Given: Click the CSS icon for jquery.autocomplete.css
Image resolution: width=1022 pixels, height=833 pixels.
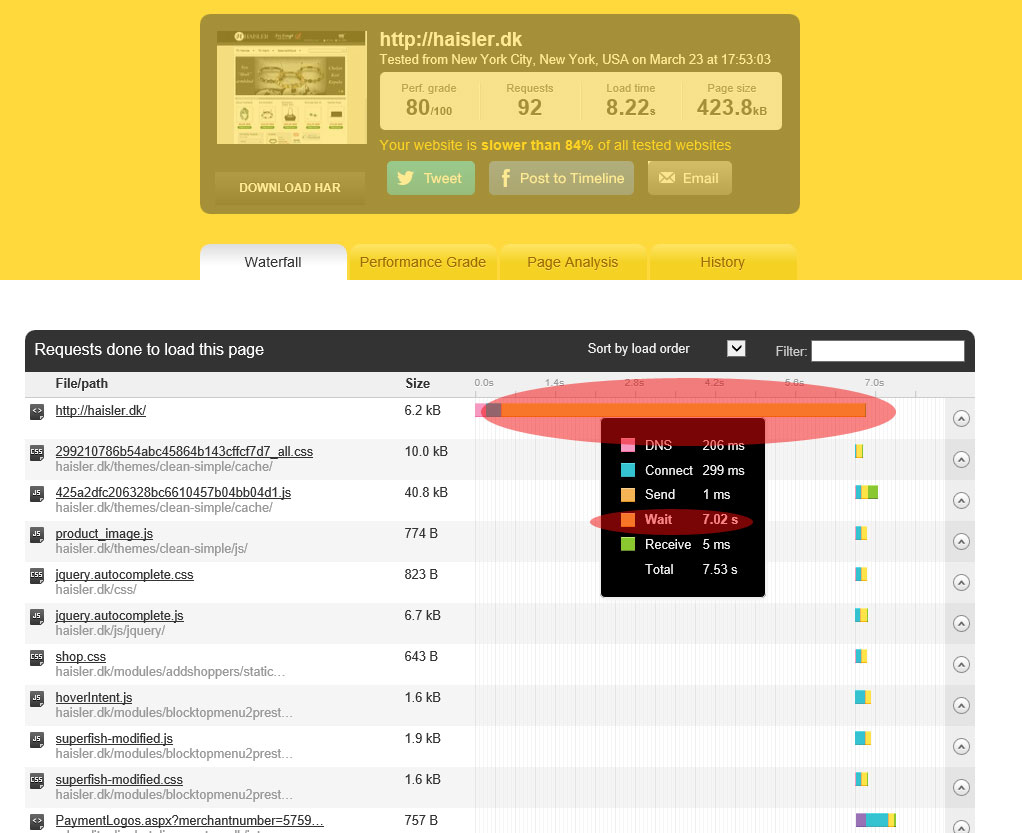Looking at the screenshot, I should click(37, 576).
